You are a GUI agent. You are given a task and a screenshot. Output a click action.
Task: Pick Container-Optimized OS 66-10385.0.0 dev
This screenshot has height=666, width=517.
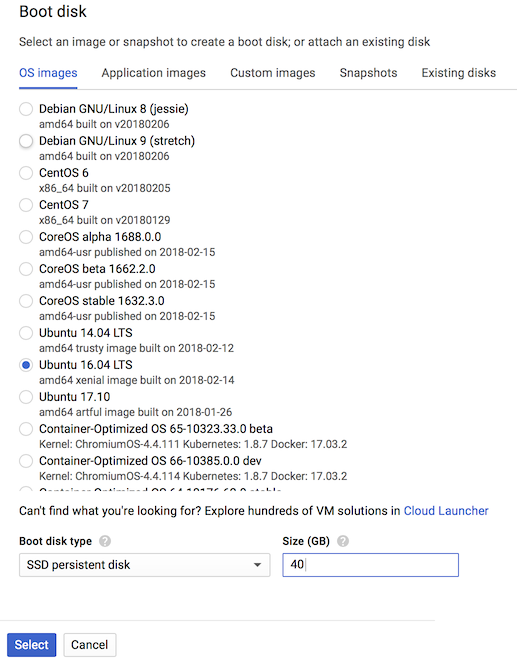click(26, 461)
